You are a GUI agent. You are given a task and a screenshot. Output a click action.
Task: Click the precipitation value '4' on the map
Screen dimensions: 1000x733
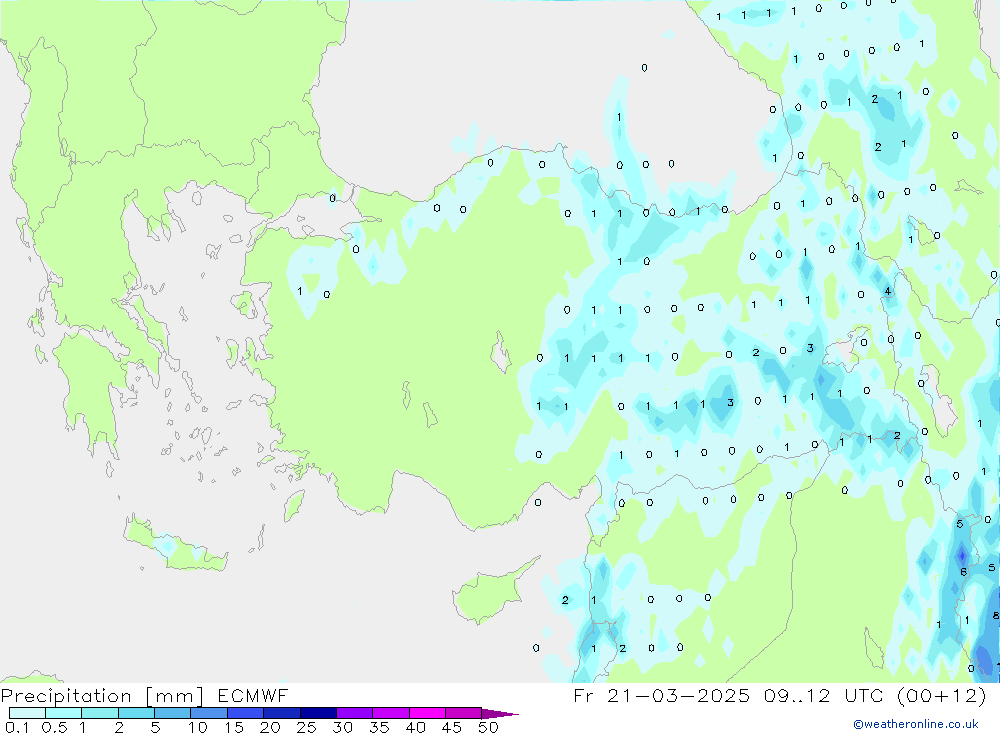tap(887, 292)
